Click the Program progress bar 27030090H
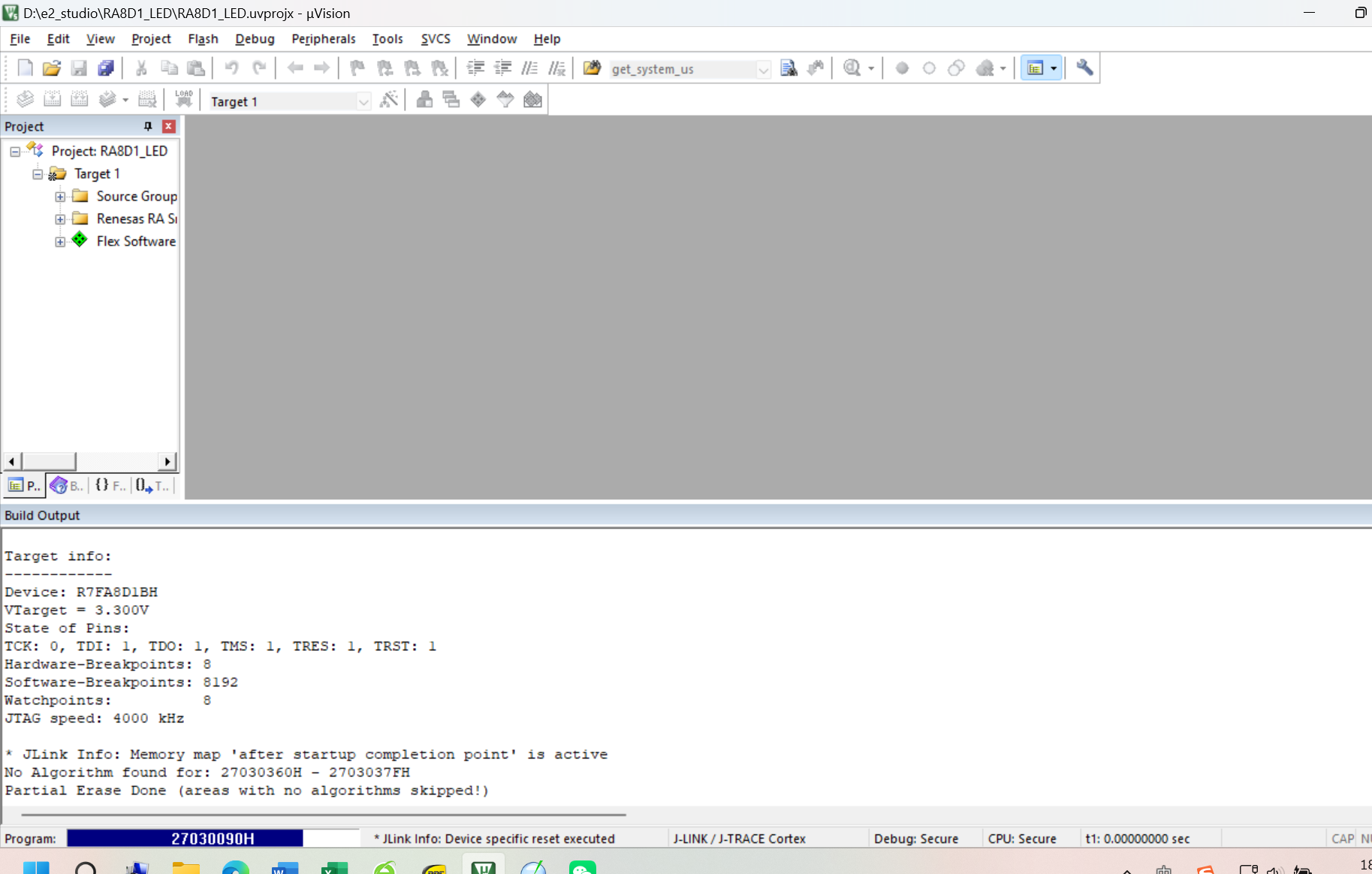1372x874 pixels. tap(213, 839)
